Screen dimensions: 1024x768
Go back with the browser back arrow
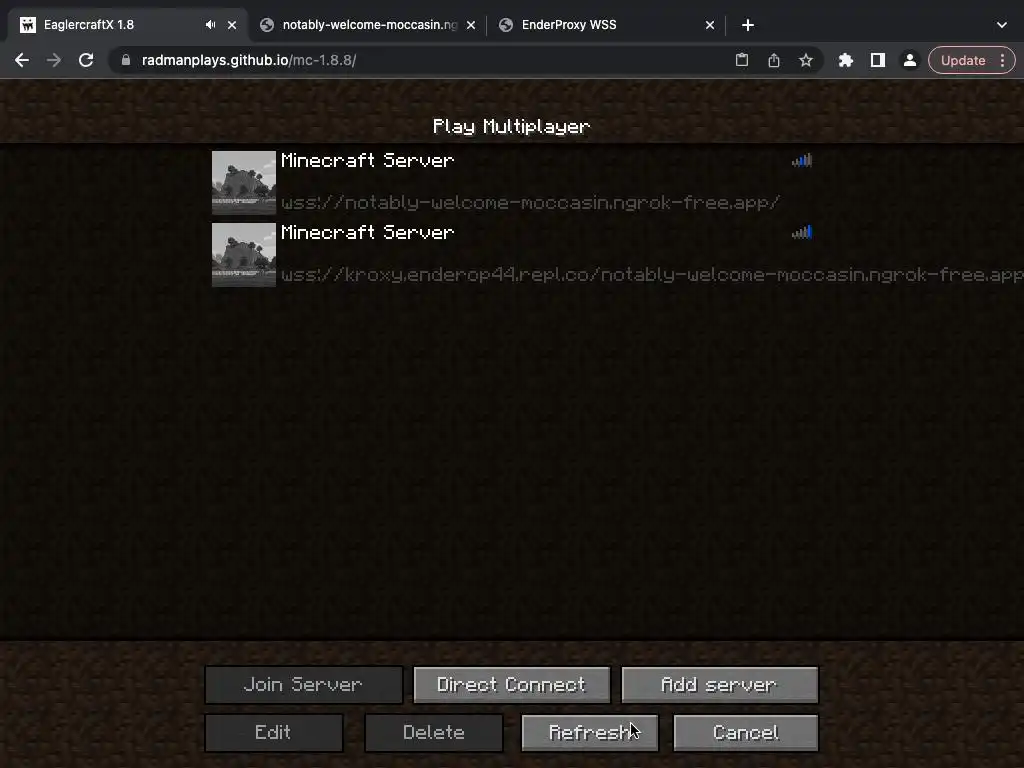(22, 60)
